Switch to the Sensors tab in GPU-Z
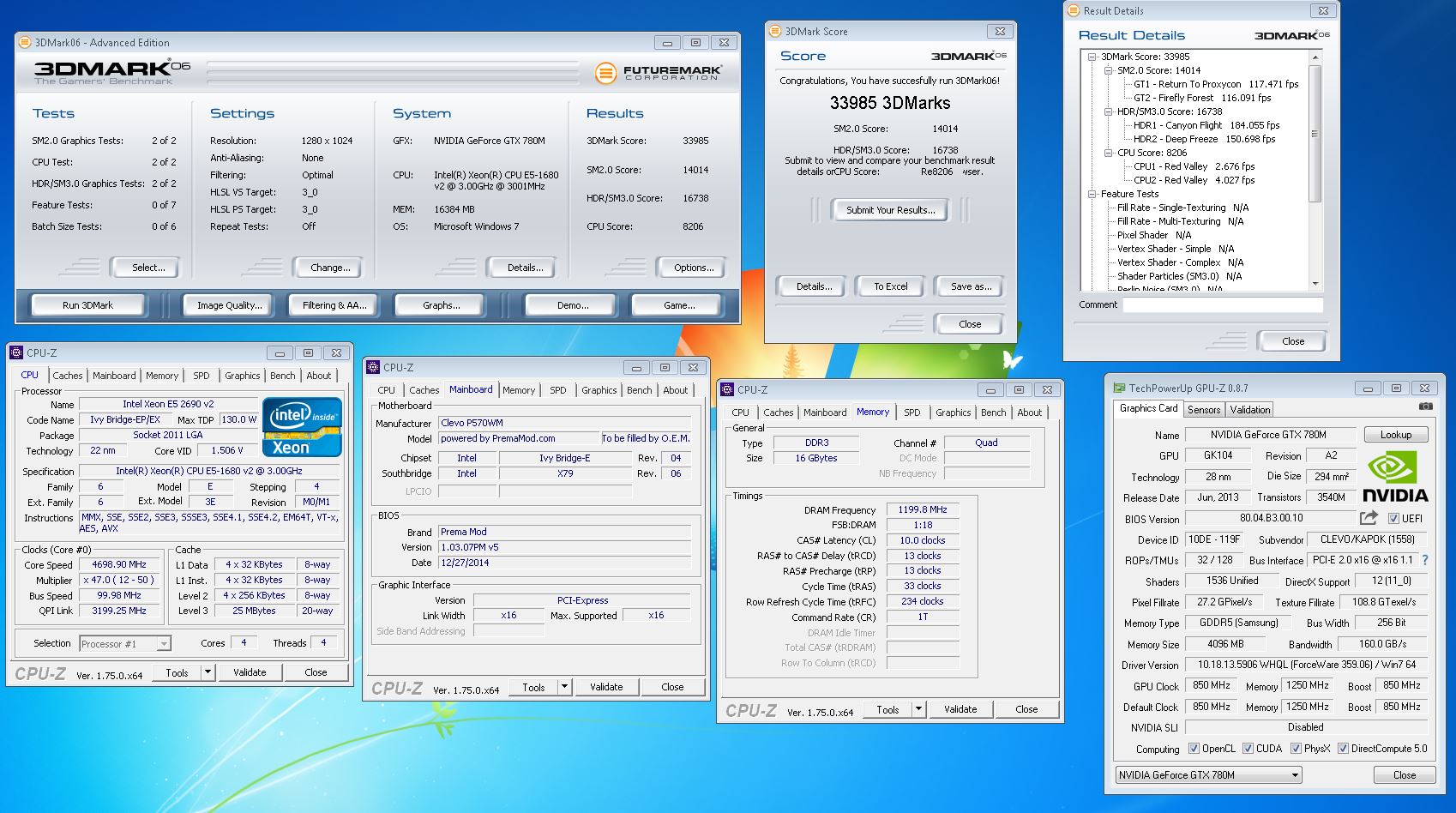This screenshot has height=813, width=1456. coord(1203,410)
